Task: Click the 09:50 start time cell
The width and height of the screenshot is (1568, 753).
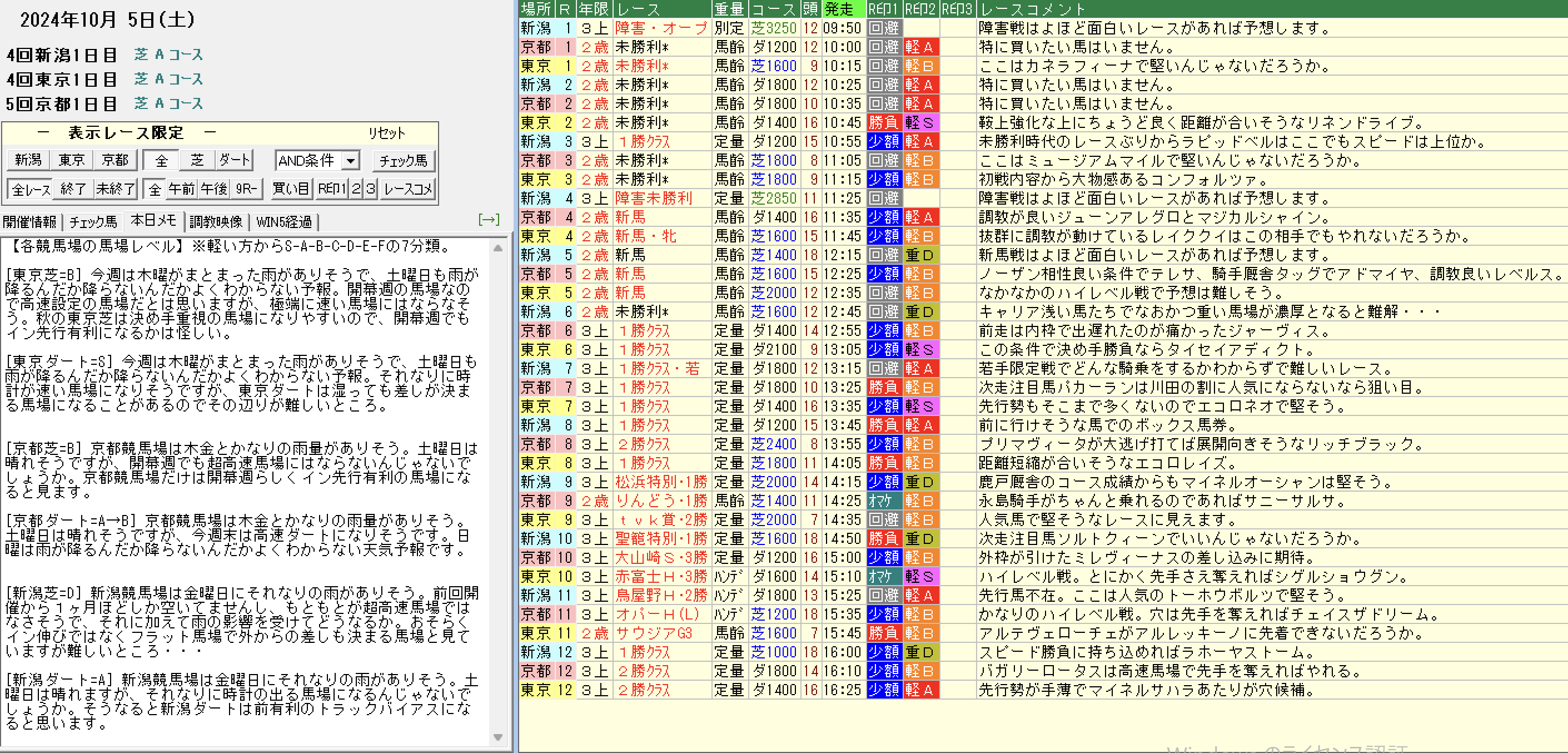Action: coord(843,28)
